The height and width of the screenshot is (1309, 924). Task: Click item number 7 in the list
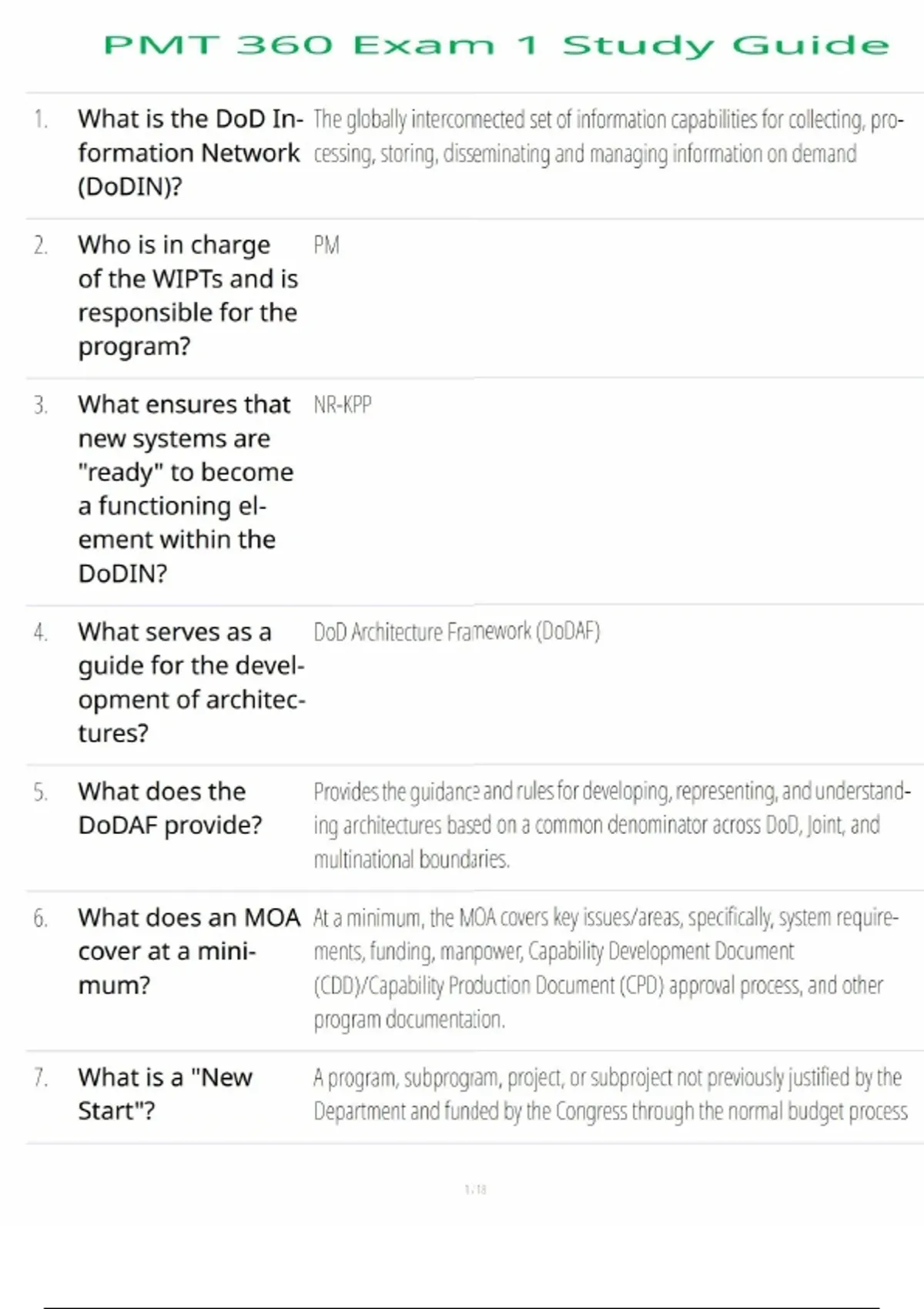(x=41, y=1078)
